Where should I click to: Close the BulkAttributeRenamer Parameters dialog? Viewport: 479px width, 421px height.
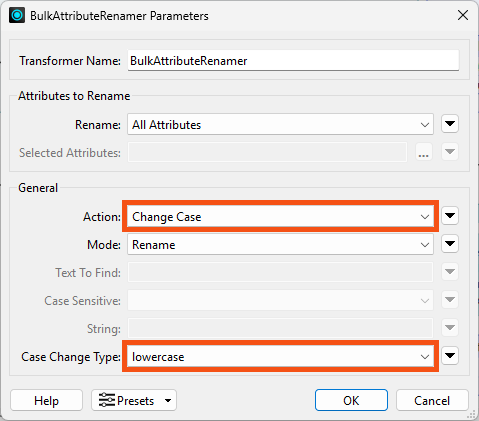(463, 15)
